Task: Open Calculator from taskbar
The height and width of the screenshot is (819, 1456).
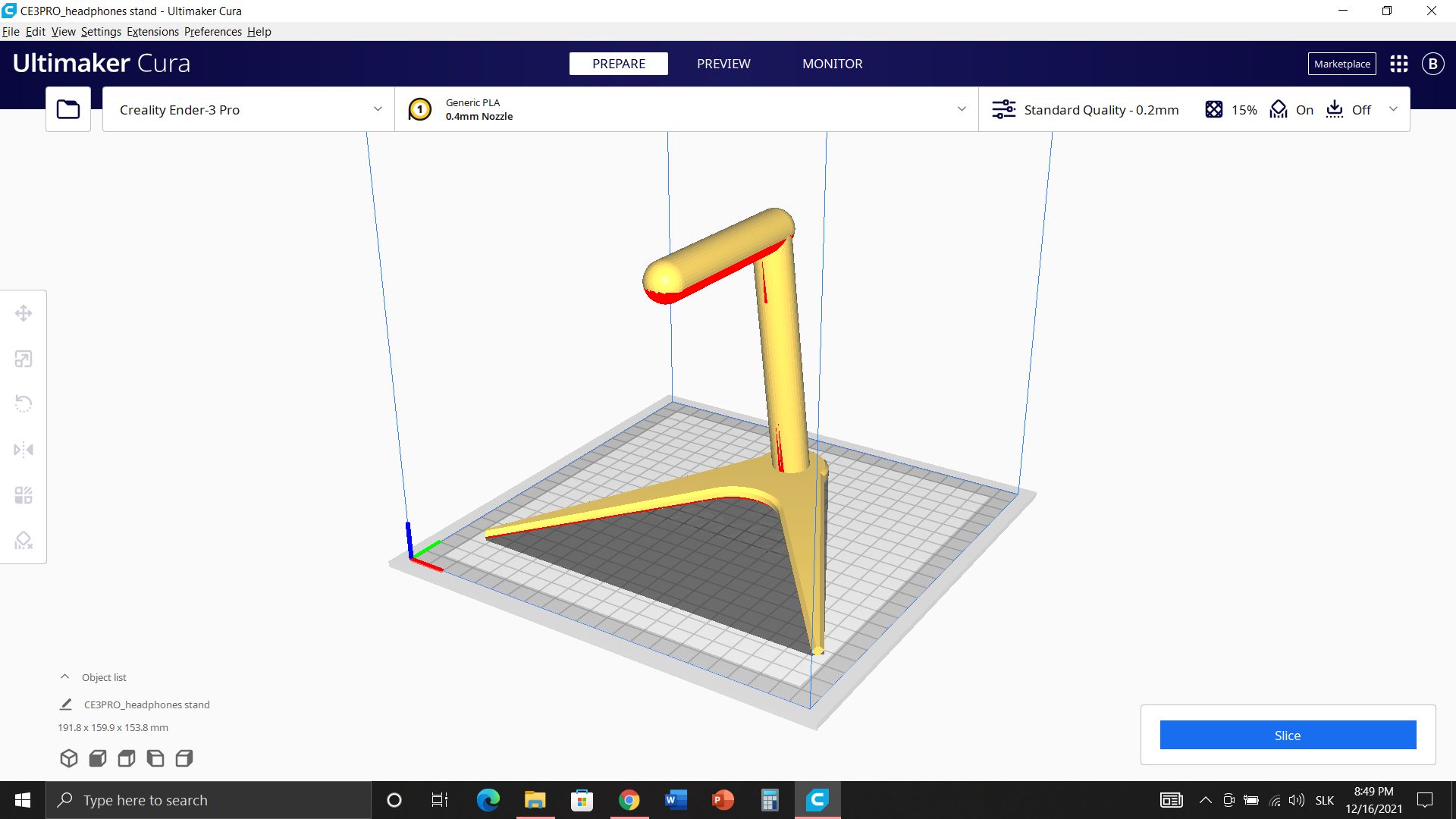Action: [770, 800]
